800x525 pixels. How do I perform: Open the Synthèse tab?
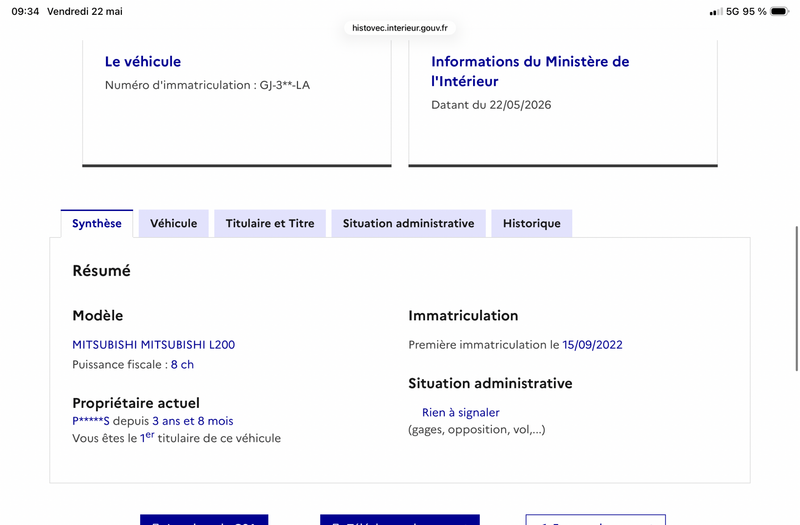point(96,223)
